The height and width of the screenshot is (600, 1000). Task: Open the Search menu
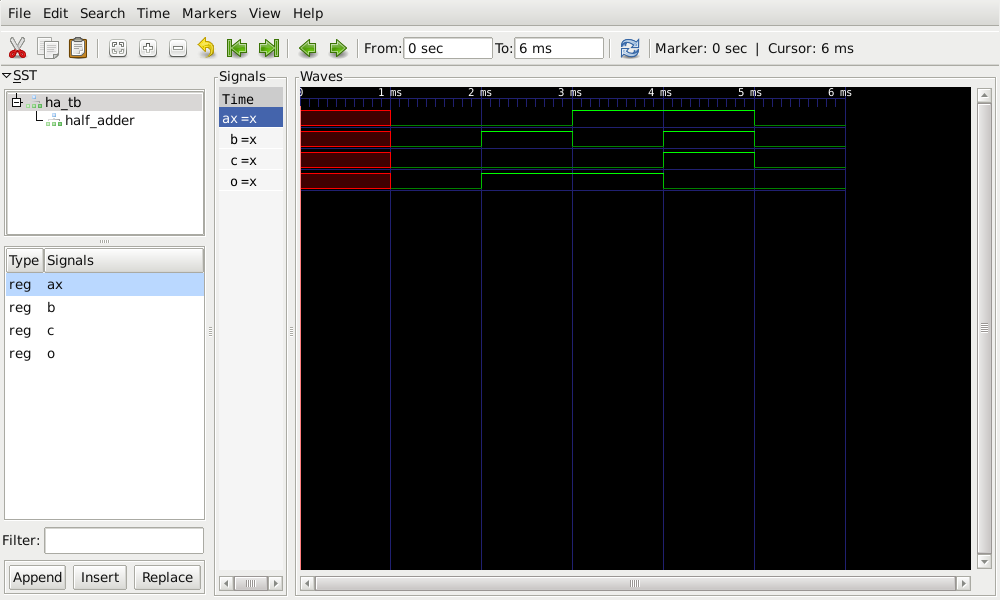[102, 13]
